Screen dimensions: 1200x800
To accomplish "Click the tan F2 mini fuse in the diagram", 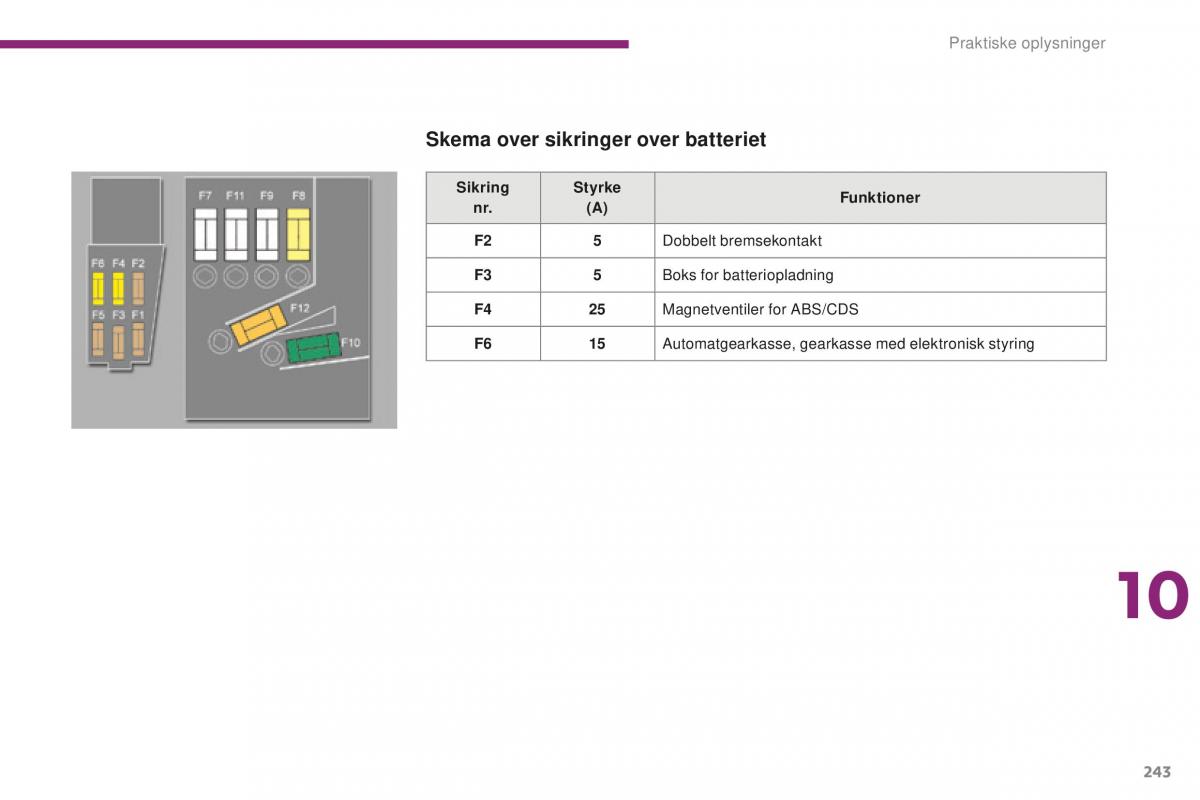I will (x=138, y=288).
